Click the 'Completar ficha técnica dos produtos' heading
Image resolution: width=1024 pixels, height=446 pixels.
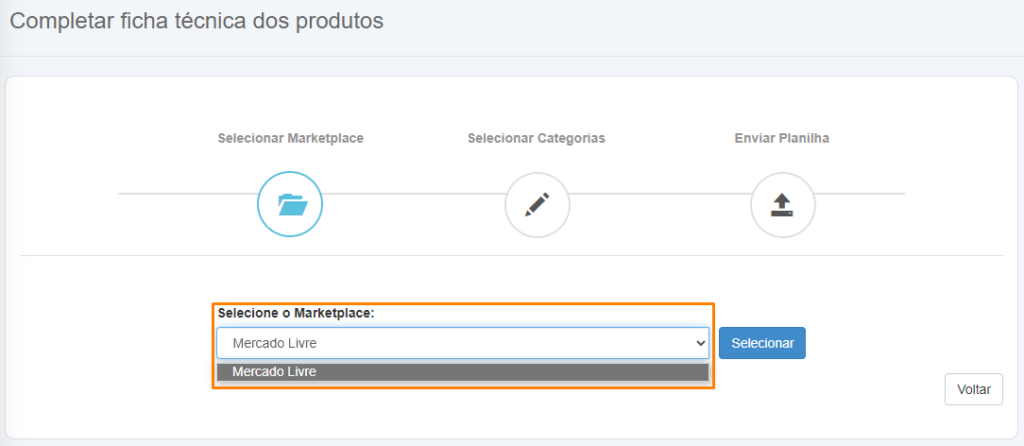[x=197, y=21]
